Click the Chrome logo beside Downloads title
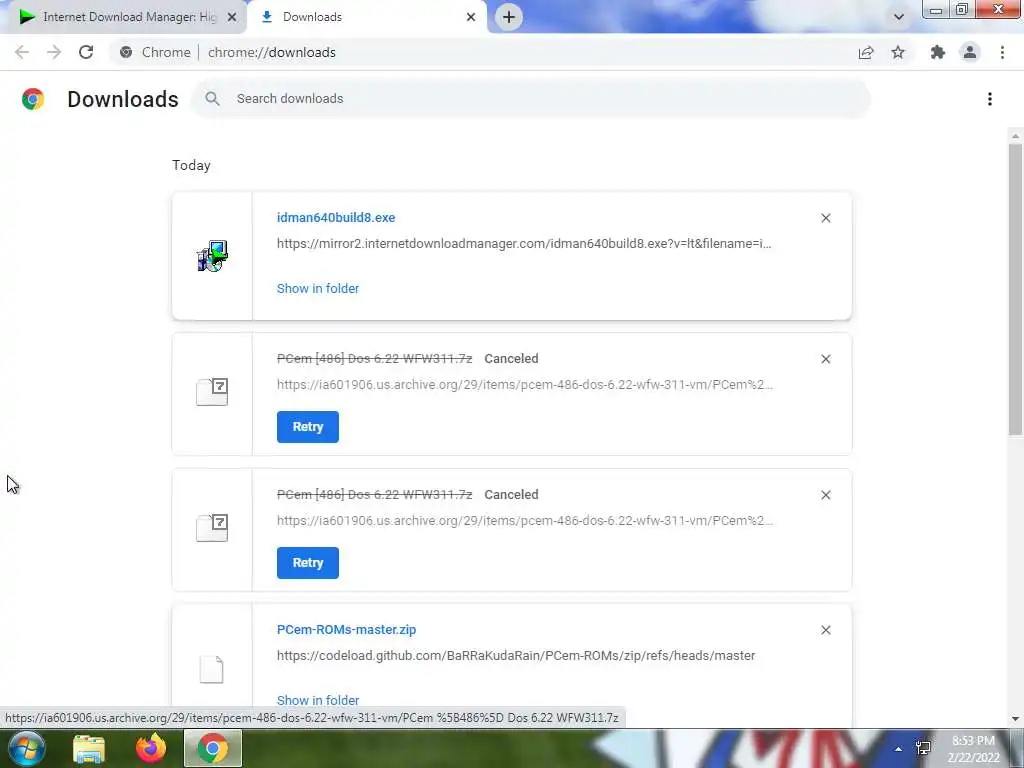This screenshot has height=768, width=1024. tap(33, 99)
